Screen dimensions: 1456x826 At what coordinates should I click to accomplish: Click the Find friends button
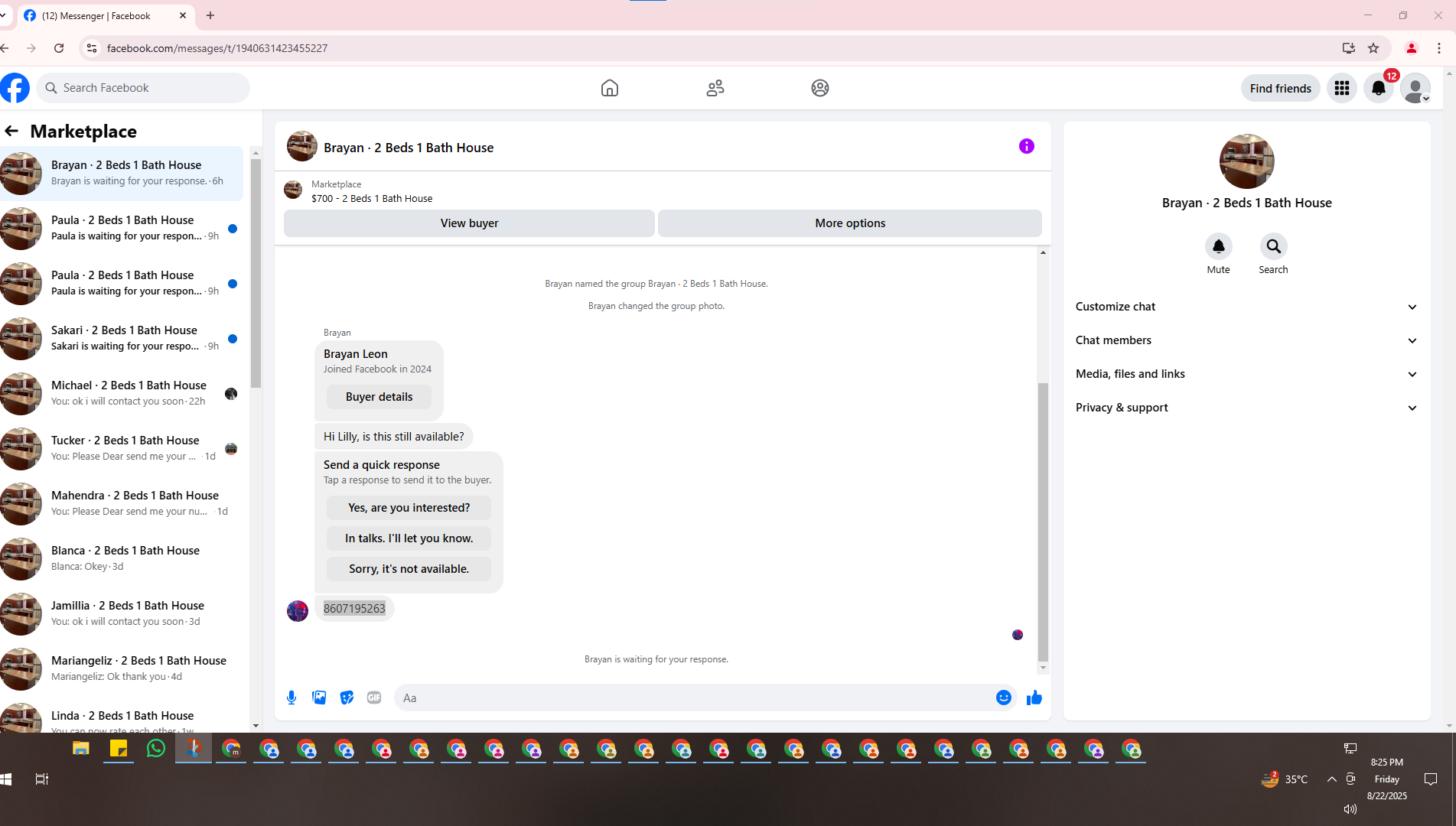[1280, 88]
